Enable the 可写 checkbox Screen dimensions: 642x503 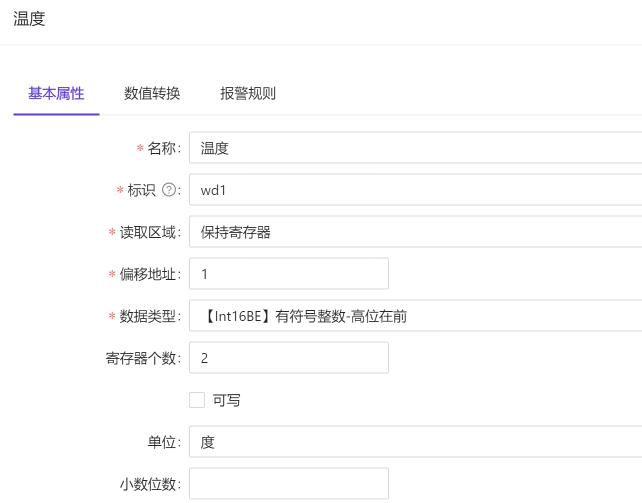tap(197, 400)
